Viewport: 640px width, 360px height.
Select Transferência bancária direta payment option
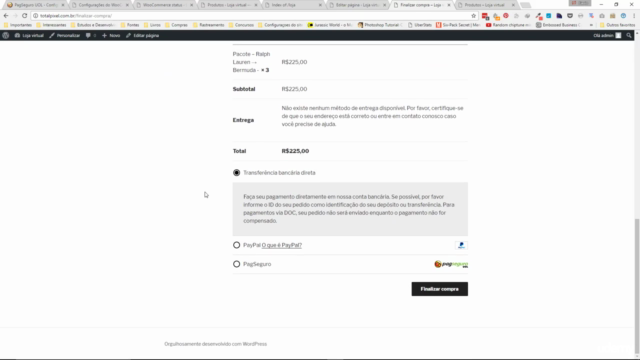(x=237, y=173)
